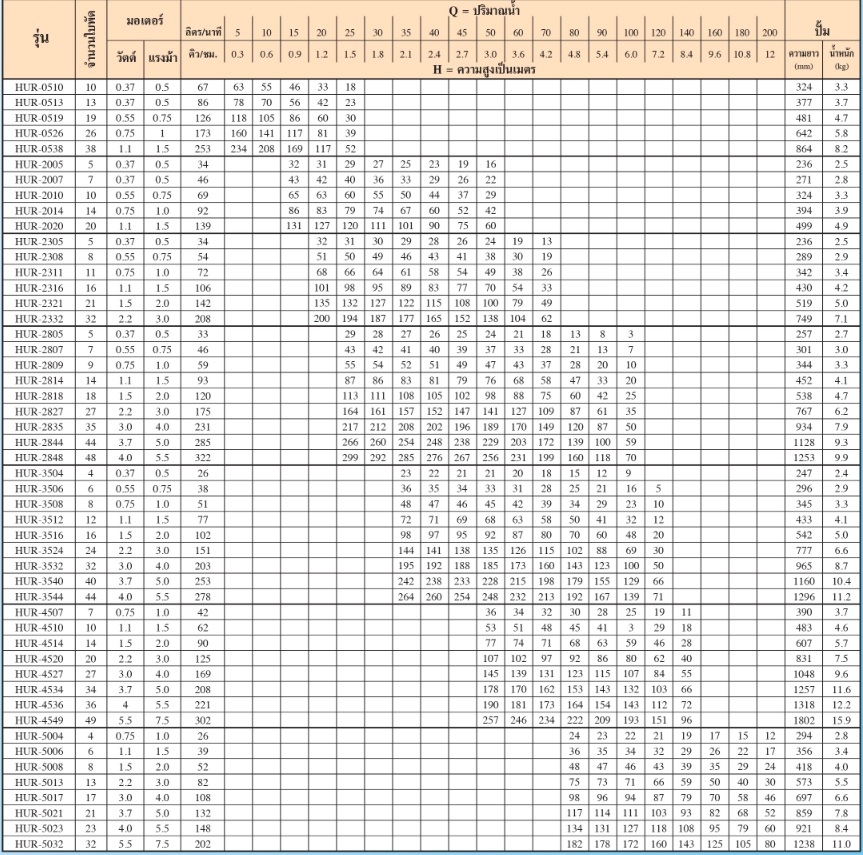This screenshot has height=855, width=863.
Task: Click the Q = ปริมาณน้ำ heading
Action: tap(484, 9)
